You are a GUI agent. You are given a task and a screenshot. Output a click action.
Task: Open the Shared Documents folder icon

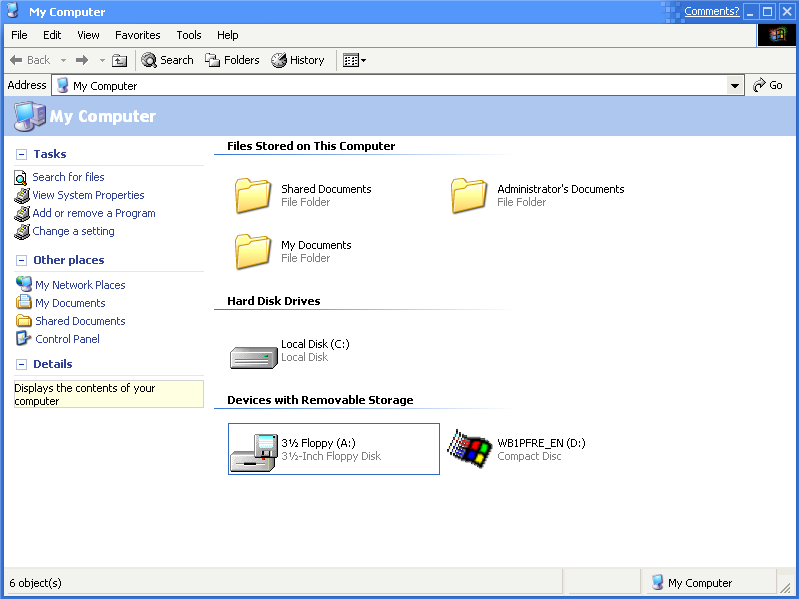(253, 195)
